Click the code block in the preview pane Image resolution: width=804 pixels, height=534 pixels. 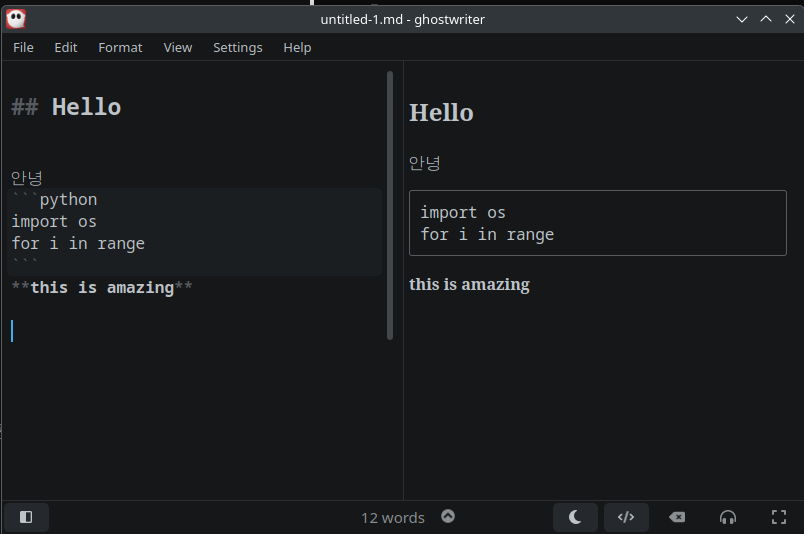click(x=597, y=223)
